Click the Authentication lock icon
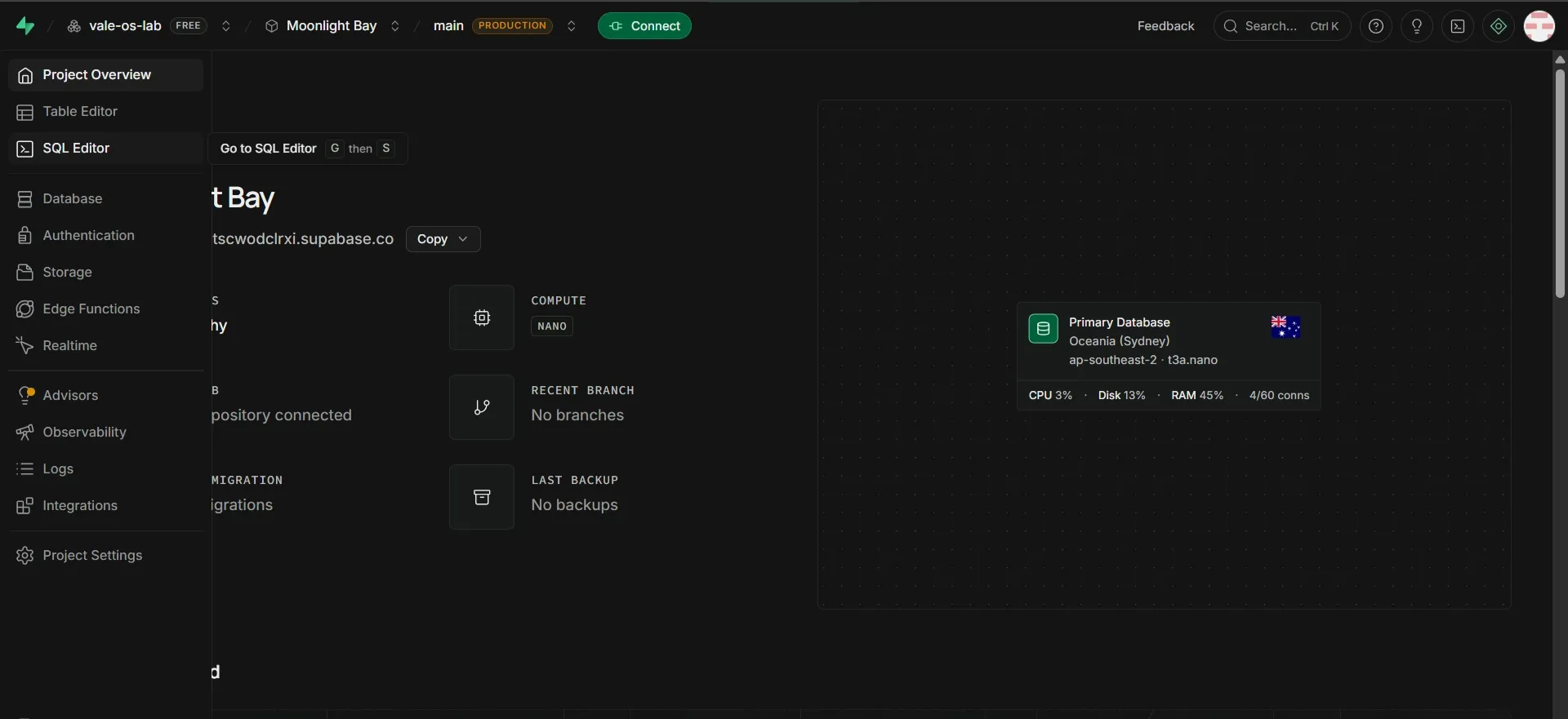Screen dimensions: 1568x719 [x=25, y=236]
